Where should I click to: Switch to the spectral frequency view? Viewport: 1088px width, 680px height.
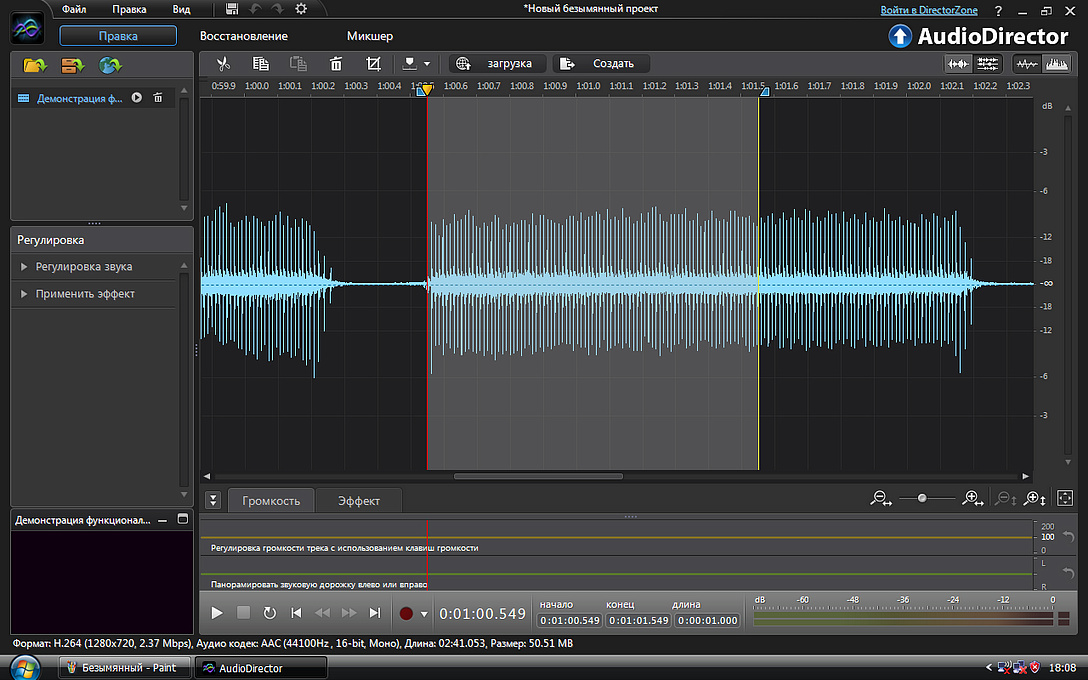point(1056,64)
